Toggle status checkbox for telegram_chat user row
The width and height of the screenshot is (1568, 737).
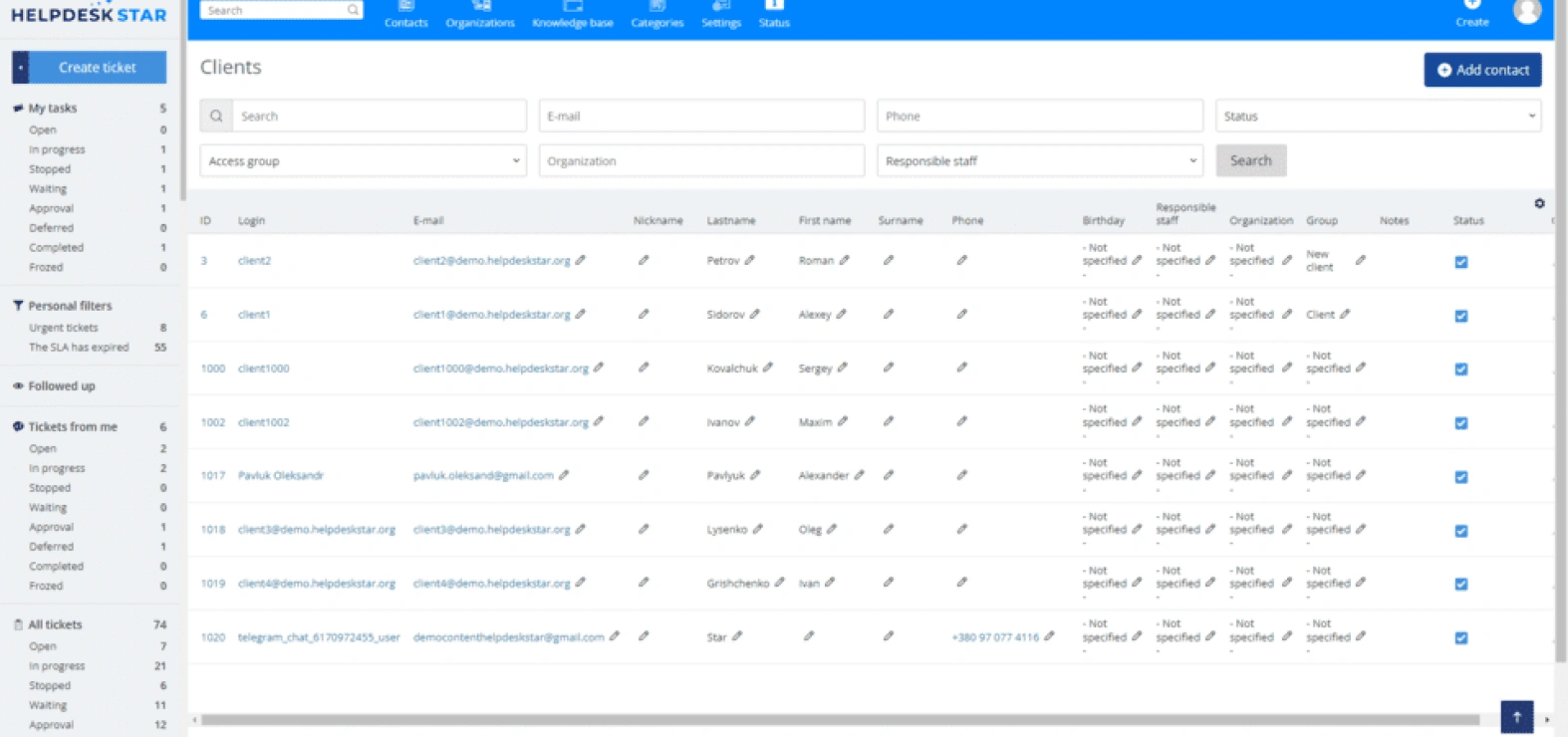click(1460, 638)
